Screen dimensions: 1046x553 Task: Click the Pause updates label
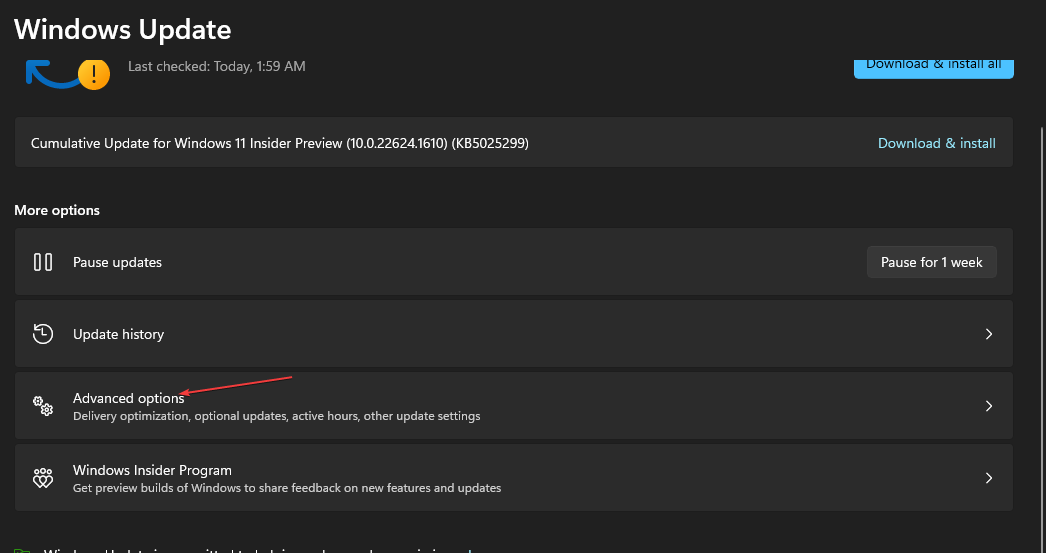(117, 262)
